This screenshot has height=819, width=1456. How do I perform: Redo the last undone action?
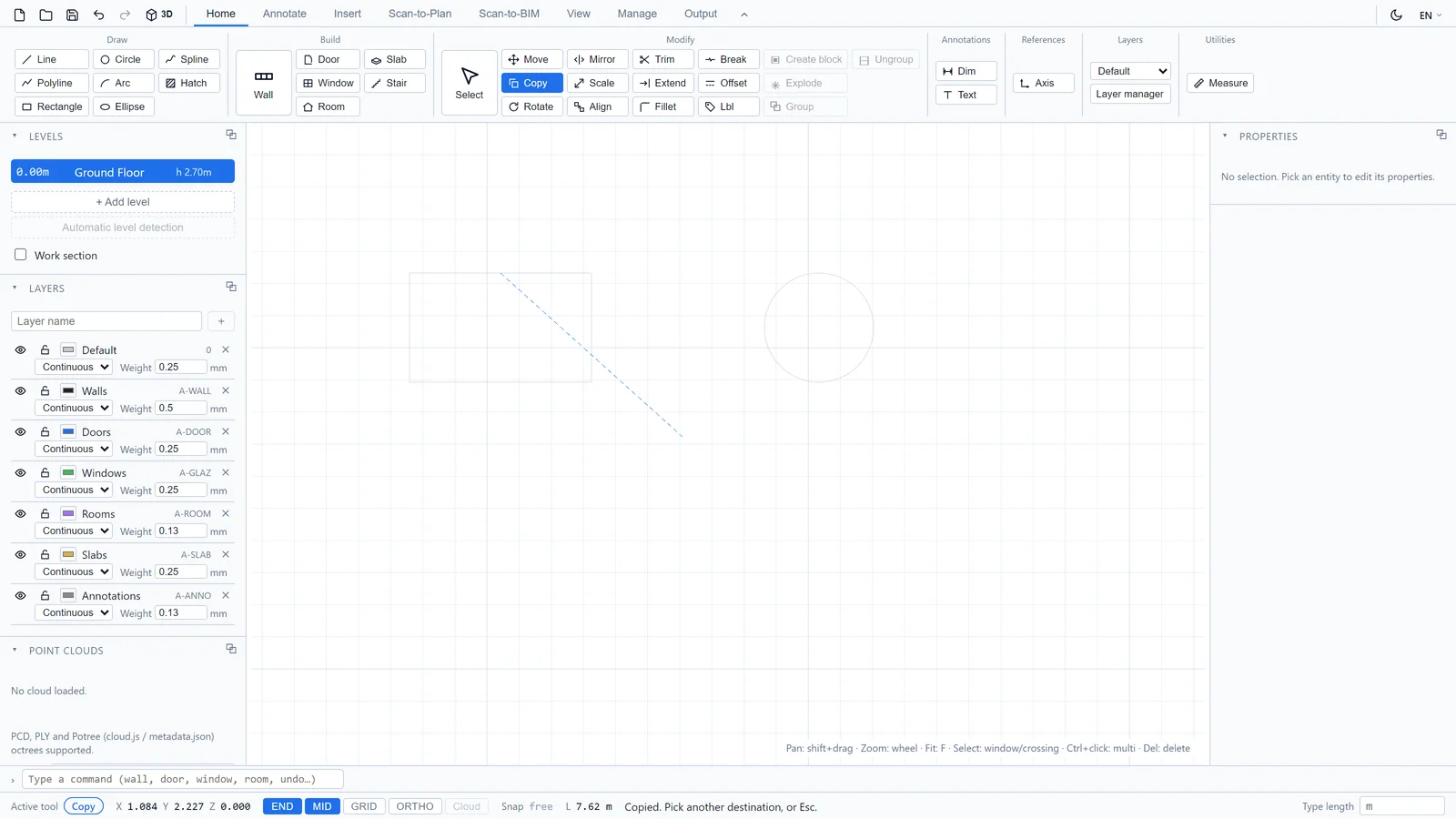point(125,15)
